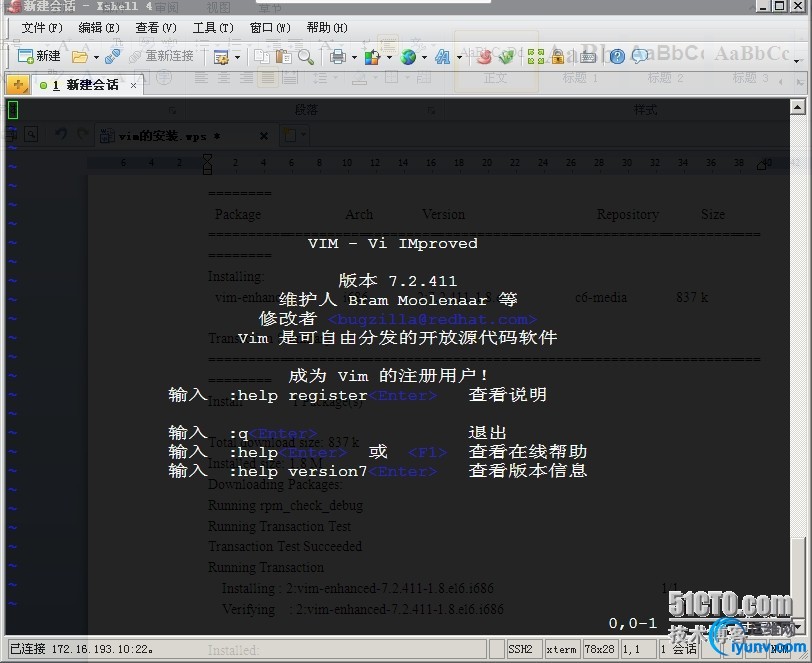The height and width of the screenshot is (663, 812).
Task: Expand the print dropdown arrow
Action: point(354,57)
